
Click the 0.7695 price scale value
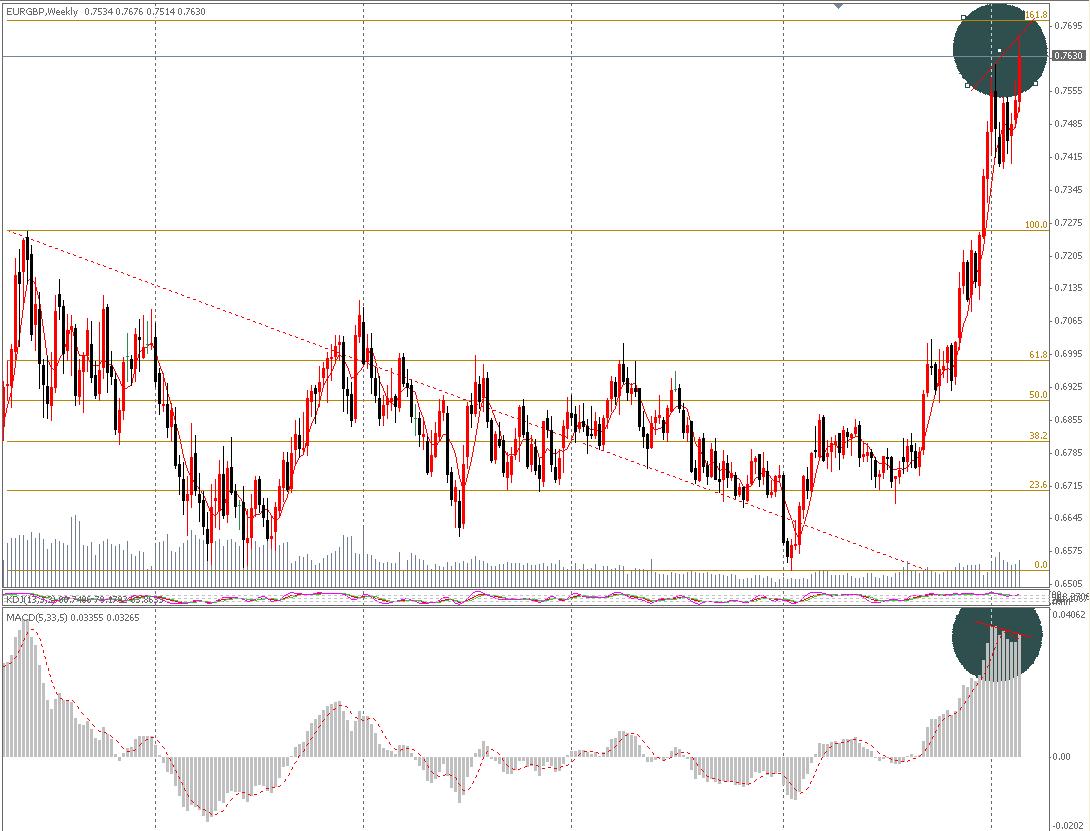click(1068, 26)
